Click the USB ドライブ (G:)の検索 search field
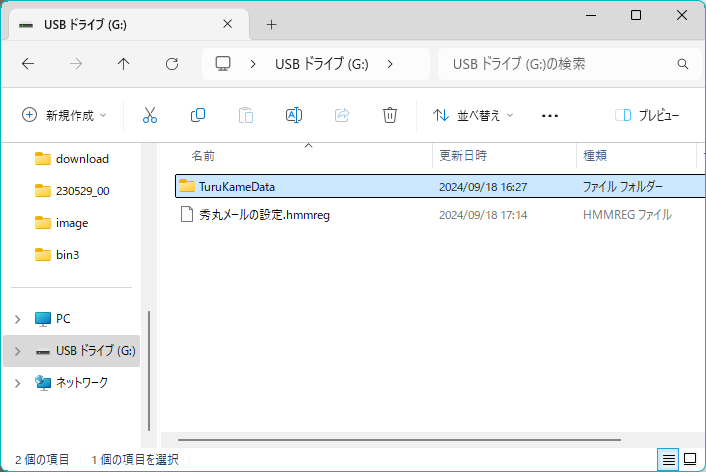706x472 pixels. point(560,64)
